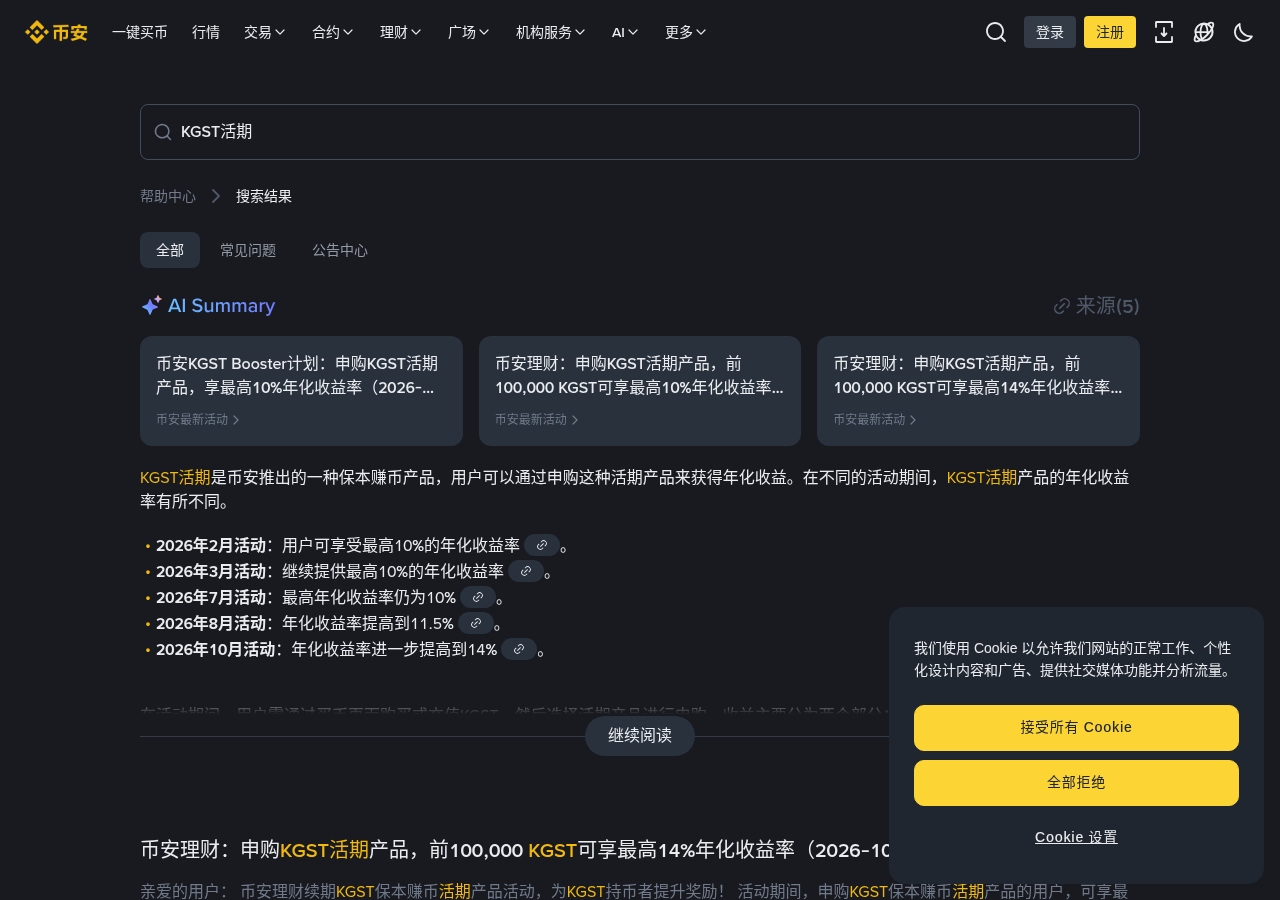
Task: Select the 全部 tab
Action: 170,250
